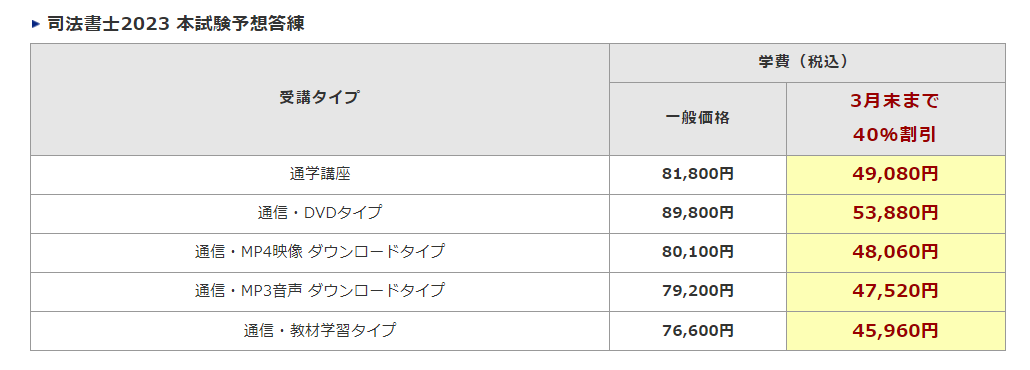The width and height of the screenshot is (1030, 370).
Task: Click the 受講タイプ column header
Action: (320, 99)
